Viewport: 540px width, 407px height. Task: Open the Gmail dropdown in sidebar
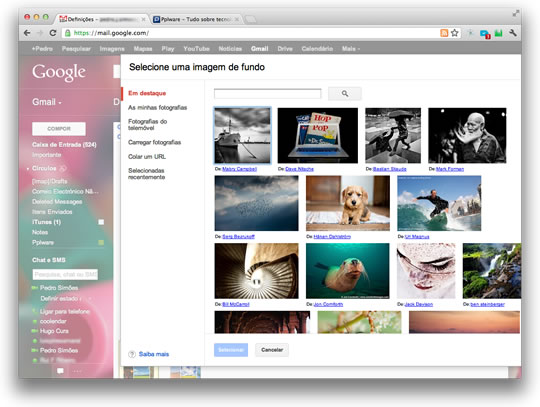[47, 102]
